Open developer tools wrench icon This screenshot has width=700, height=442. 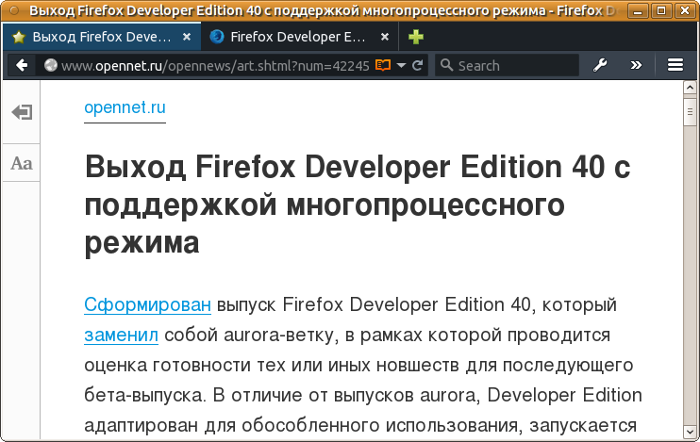point(600,65)
